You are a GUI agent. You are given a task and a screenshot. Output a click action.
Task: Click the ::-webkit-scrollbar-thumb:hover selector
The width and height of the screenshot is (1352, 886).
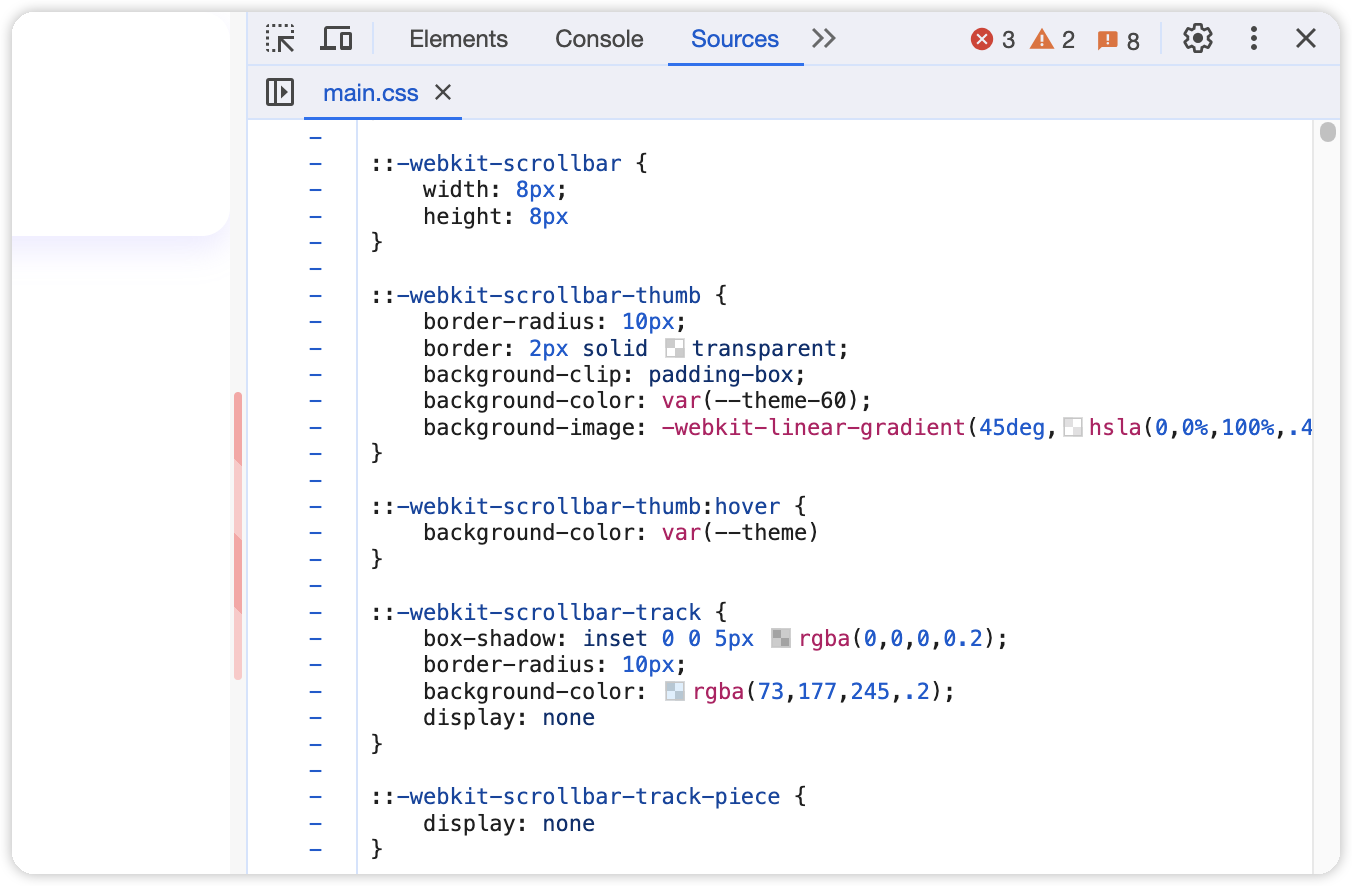(589, 507)
